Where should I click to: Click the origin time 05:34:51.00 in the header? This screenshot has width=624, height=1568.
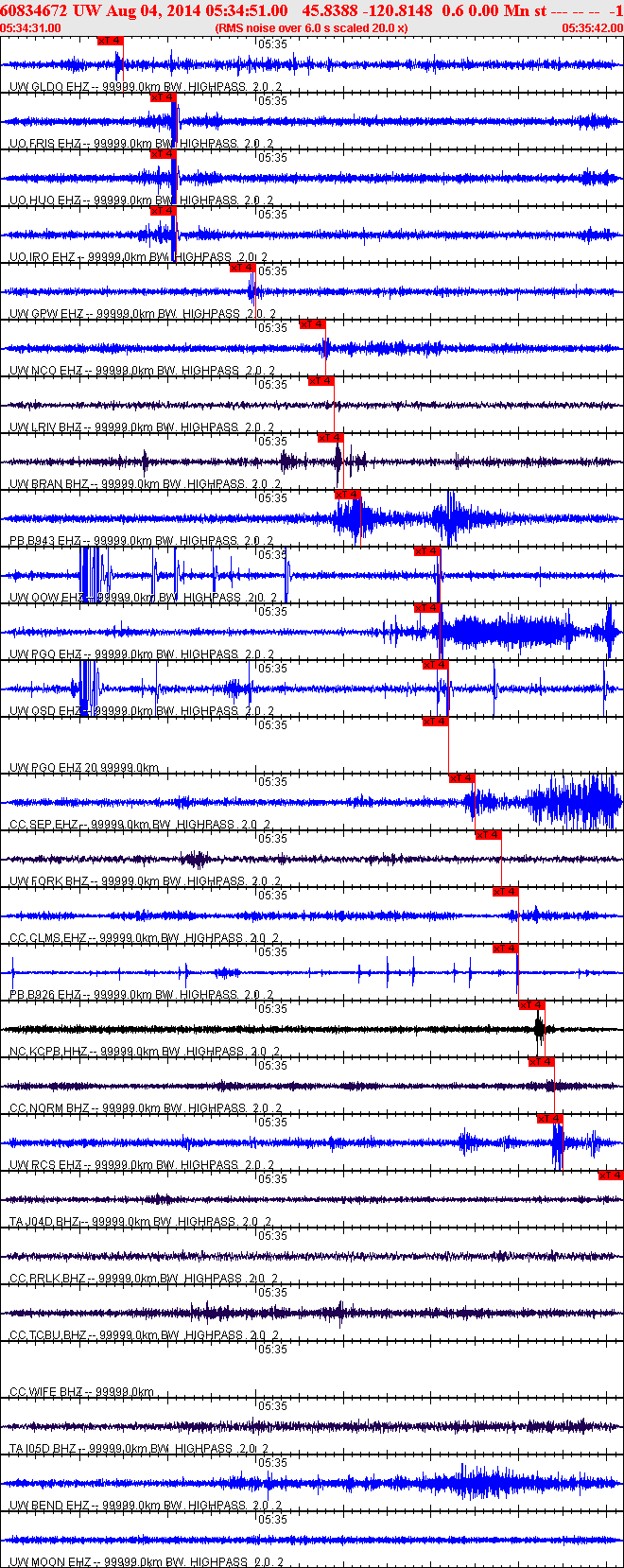[x=246, y=10]
